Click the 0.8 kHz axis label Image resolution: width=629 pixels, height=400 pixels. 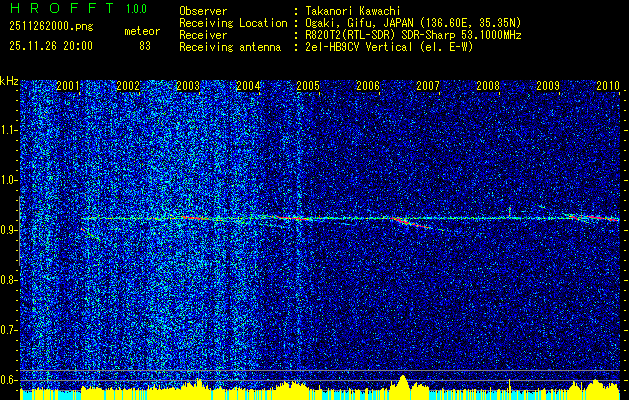[x=8, y=280]
